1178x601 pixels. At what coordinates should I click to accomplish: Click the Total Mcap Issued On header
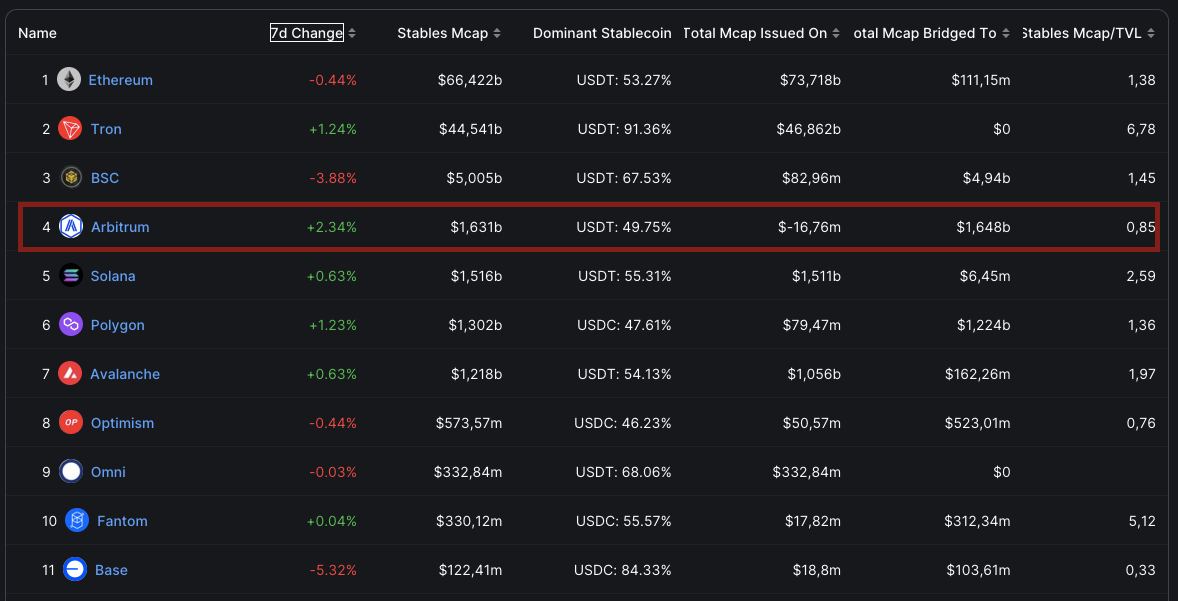click(755, 33)
